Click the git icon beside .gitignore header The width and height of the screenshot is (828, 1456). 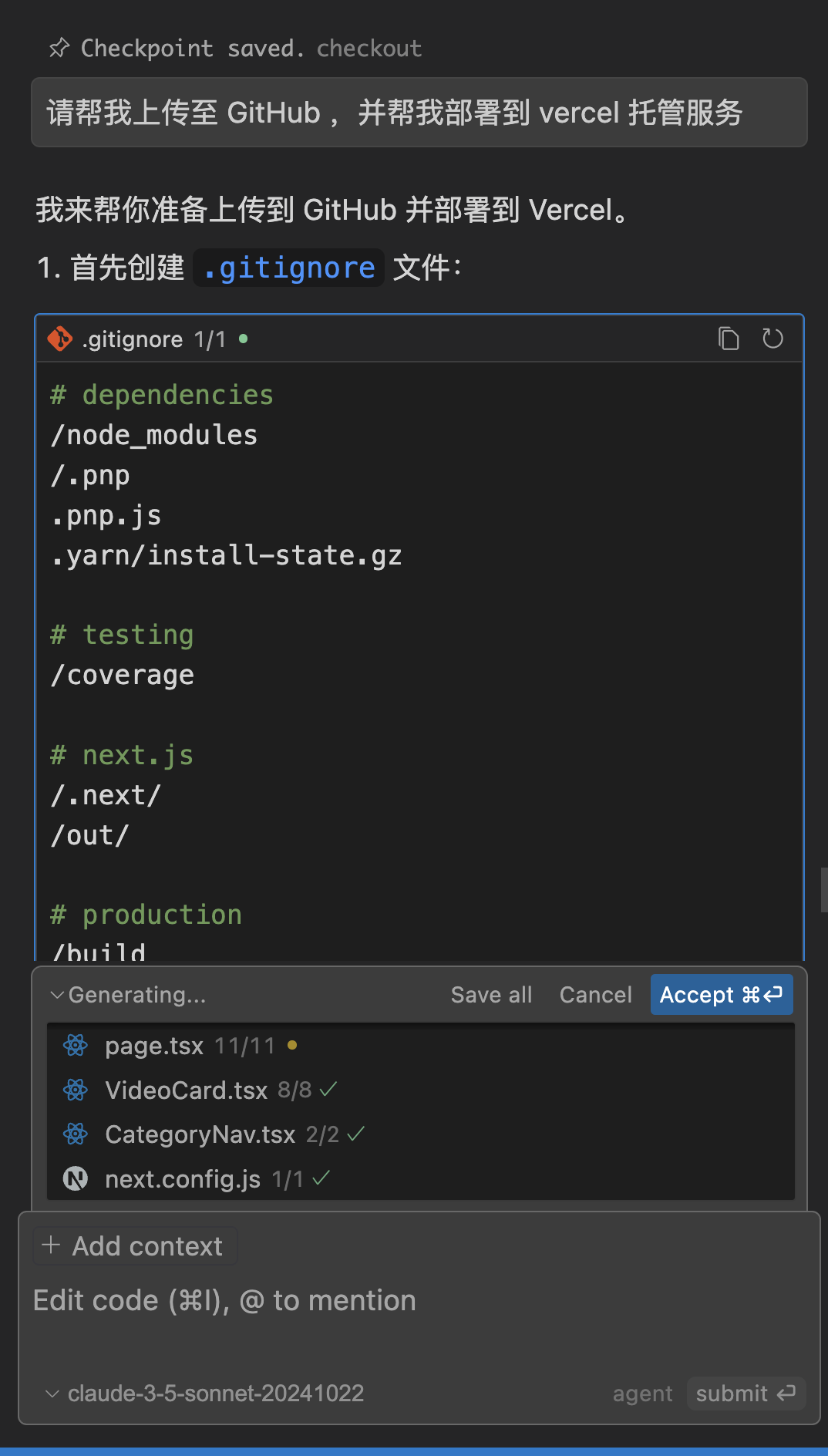point(60,339)
